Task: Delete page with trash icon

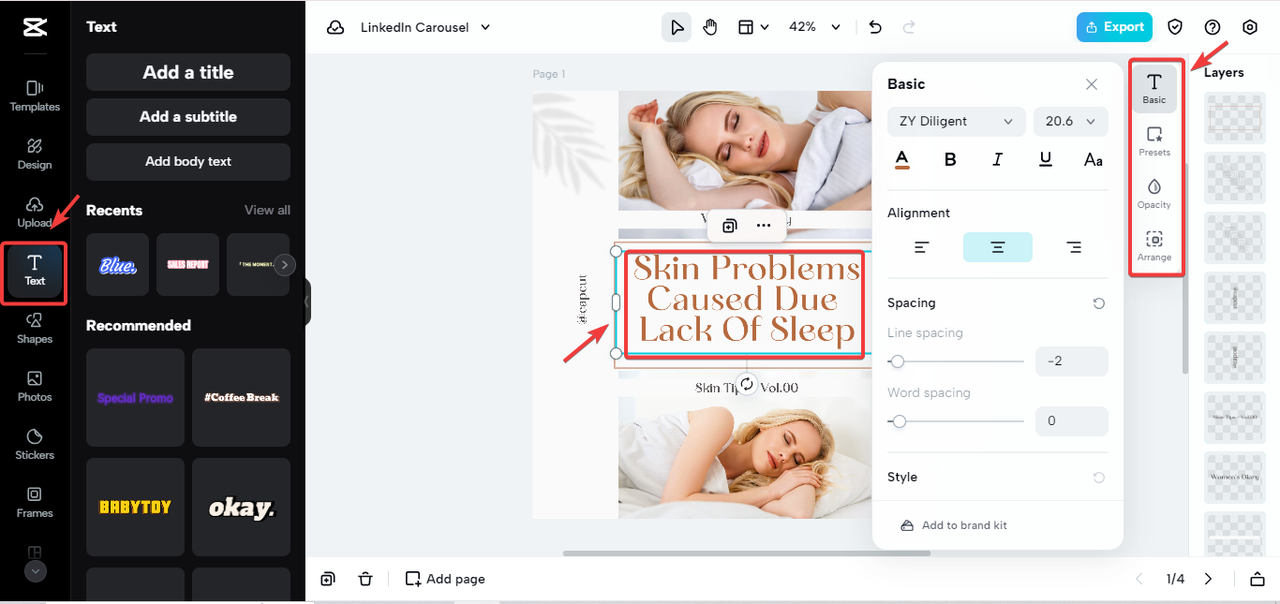Action: (366, 579)
